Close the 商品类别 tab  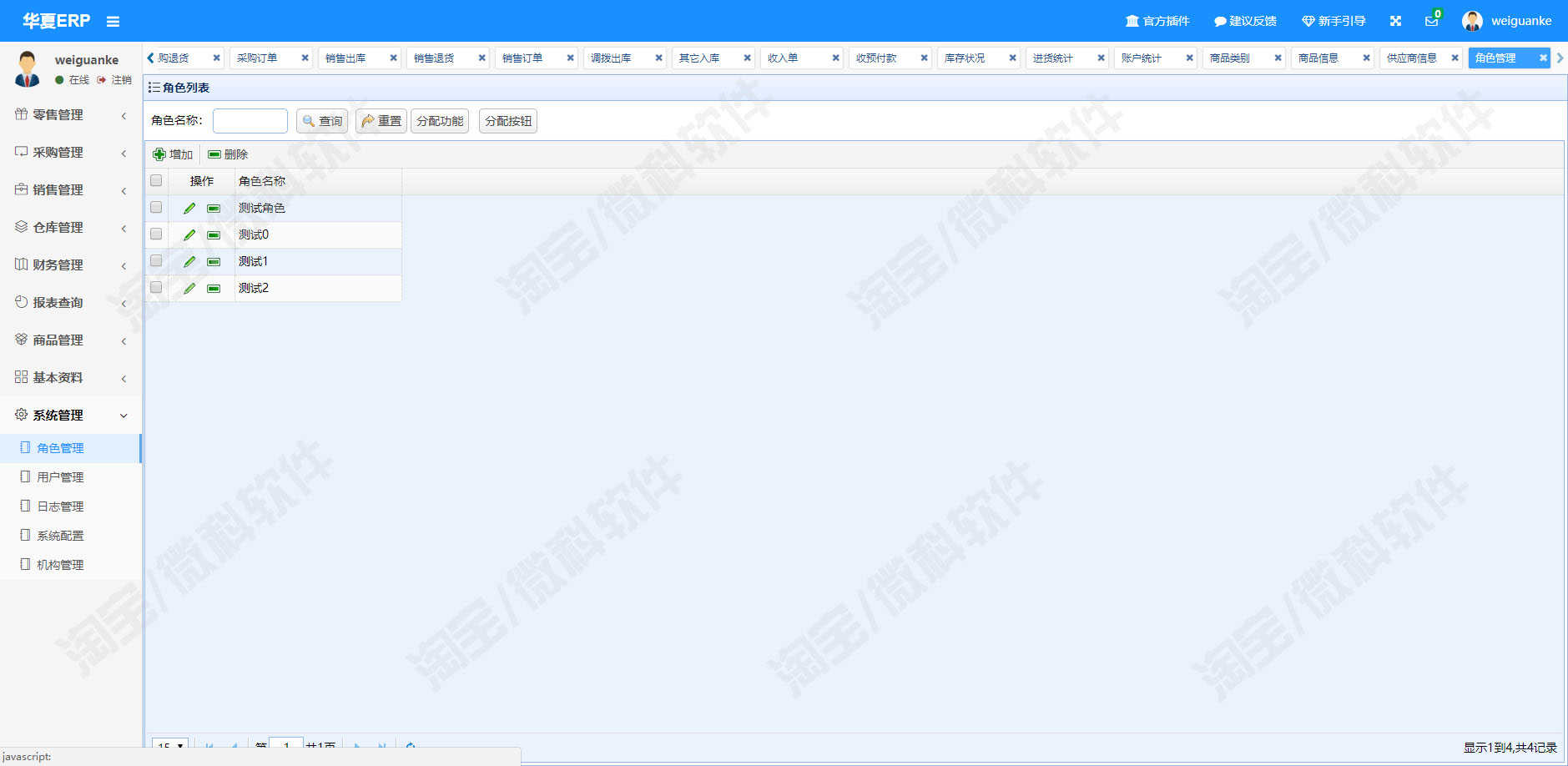1278,58
